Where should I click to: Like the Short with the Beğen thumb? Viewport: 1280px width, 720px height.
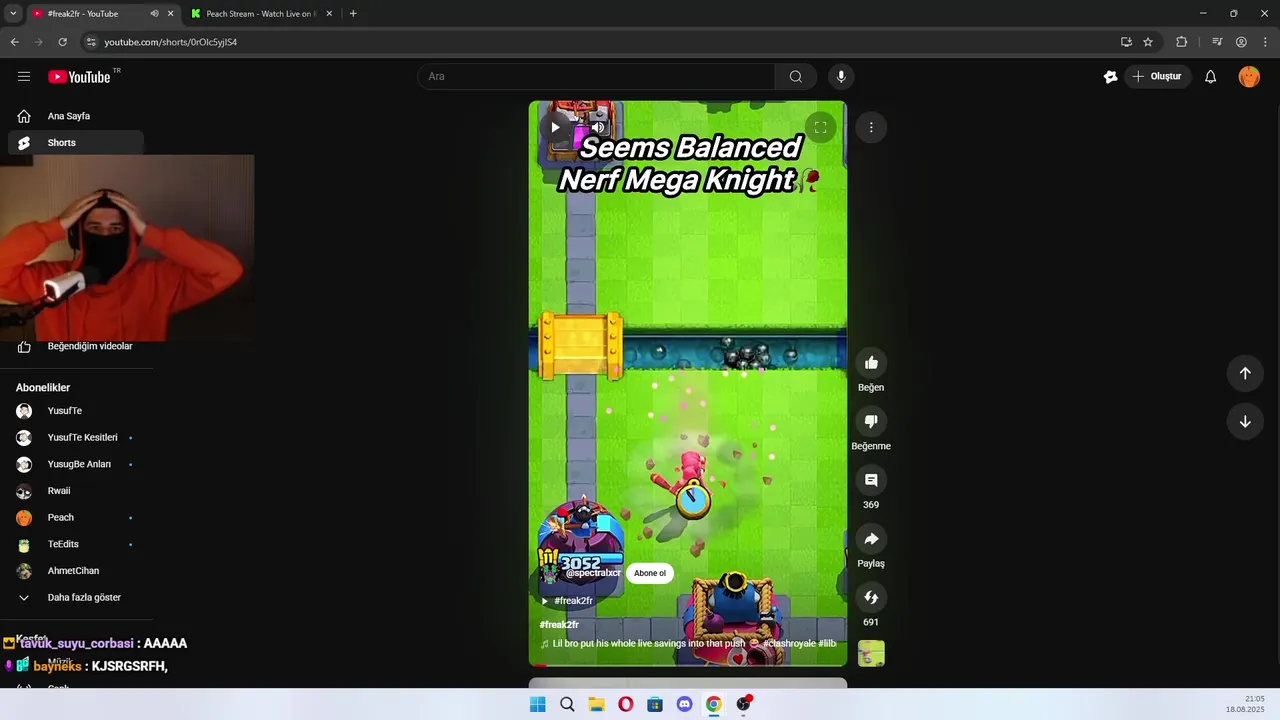tap(871, 363)
